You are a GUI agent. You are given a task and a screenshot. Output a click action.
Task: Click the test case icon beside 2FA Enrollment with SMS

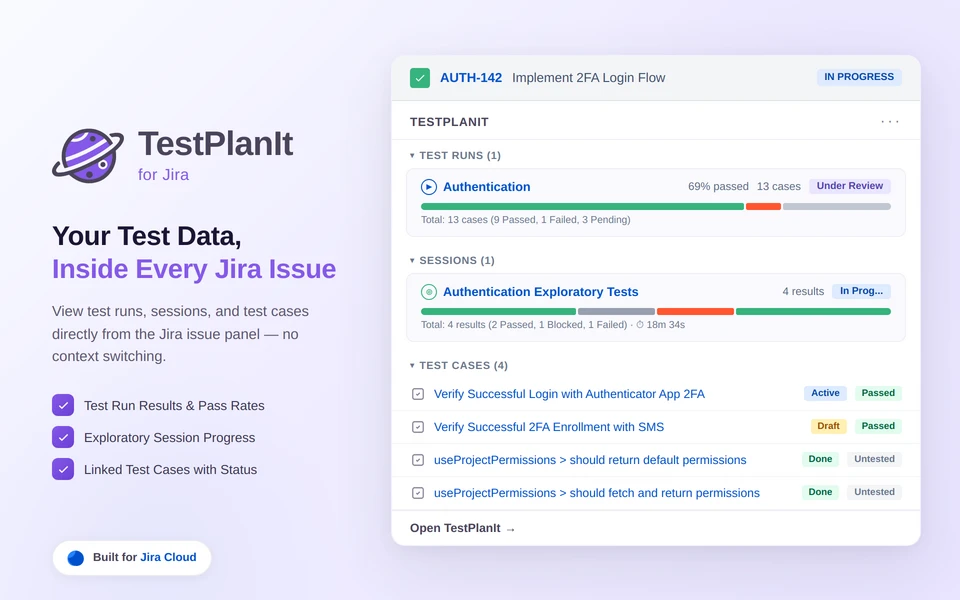point(418,427)
